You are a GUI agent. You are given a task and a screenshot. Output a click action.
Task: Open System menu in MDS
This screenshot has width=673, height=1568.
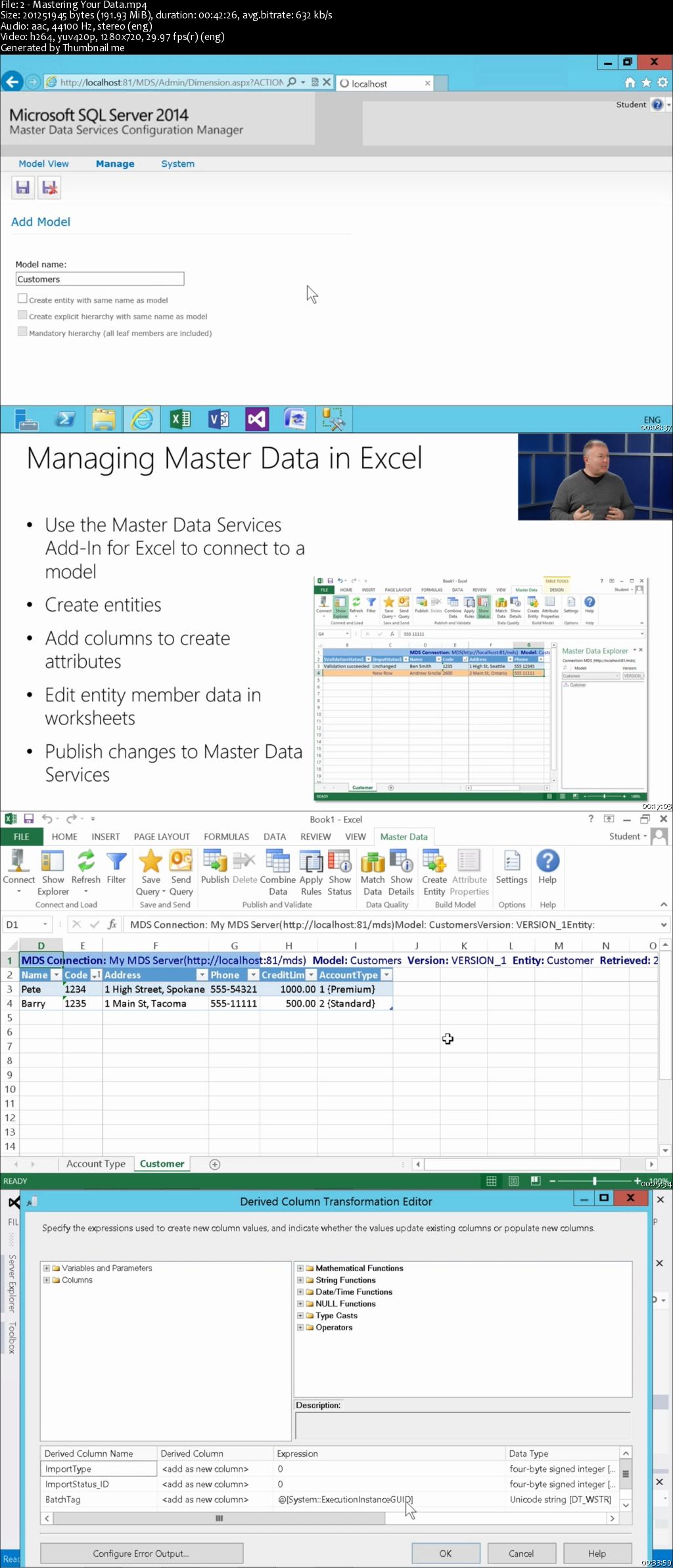point(177,164)
